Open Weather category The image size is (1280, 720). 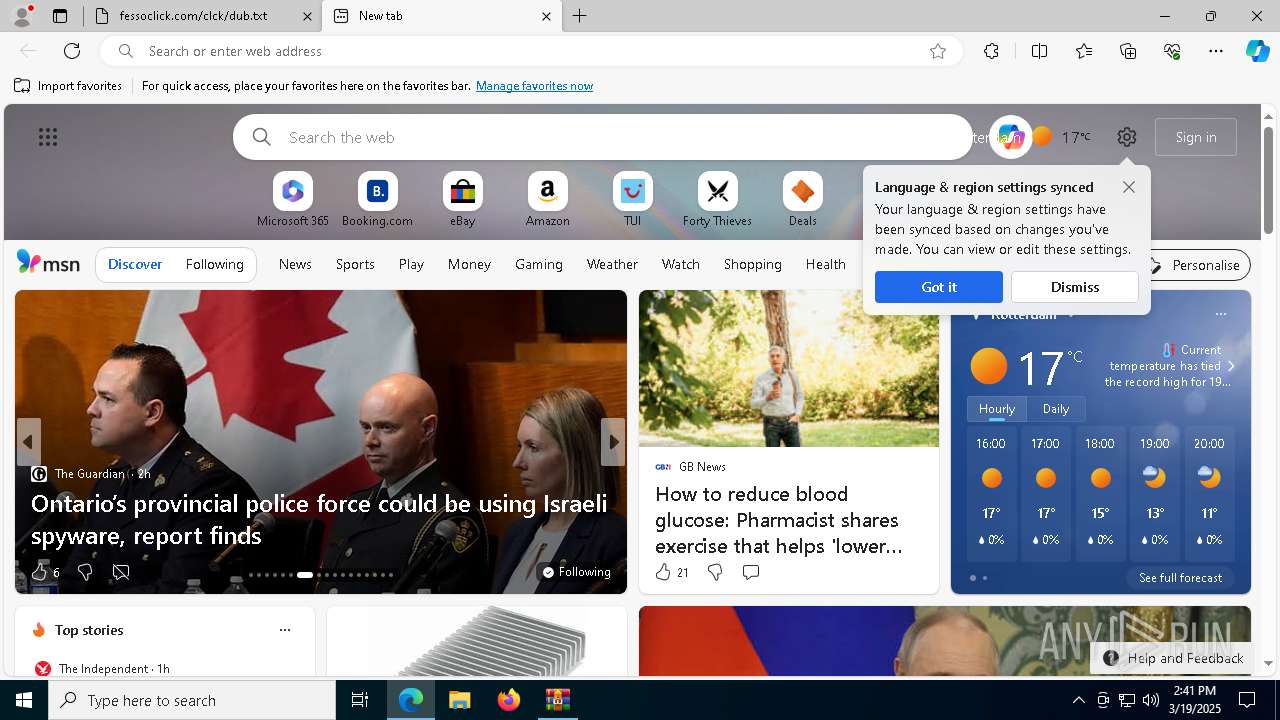[612, 264]
